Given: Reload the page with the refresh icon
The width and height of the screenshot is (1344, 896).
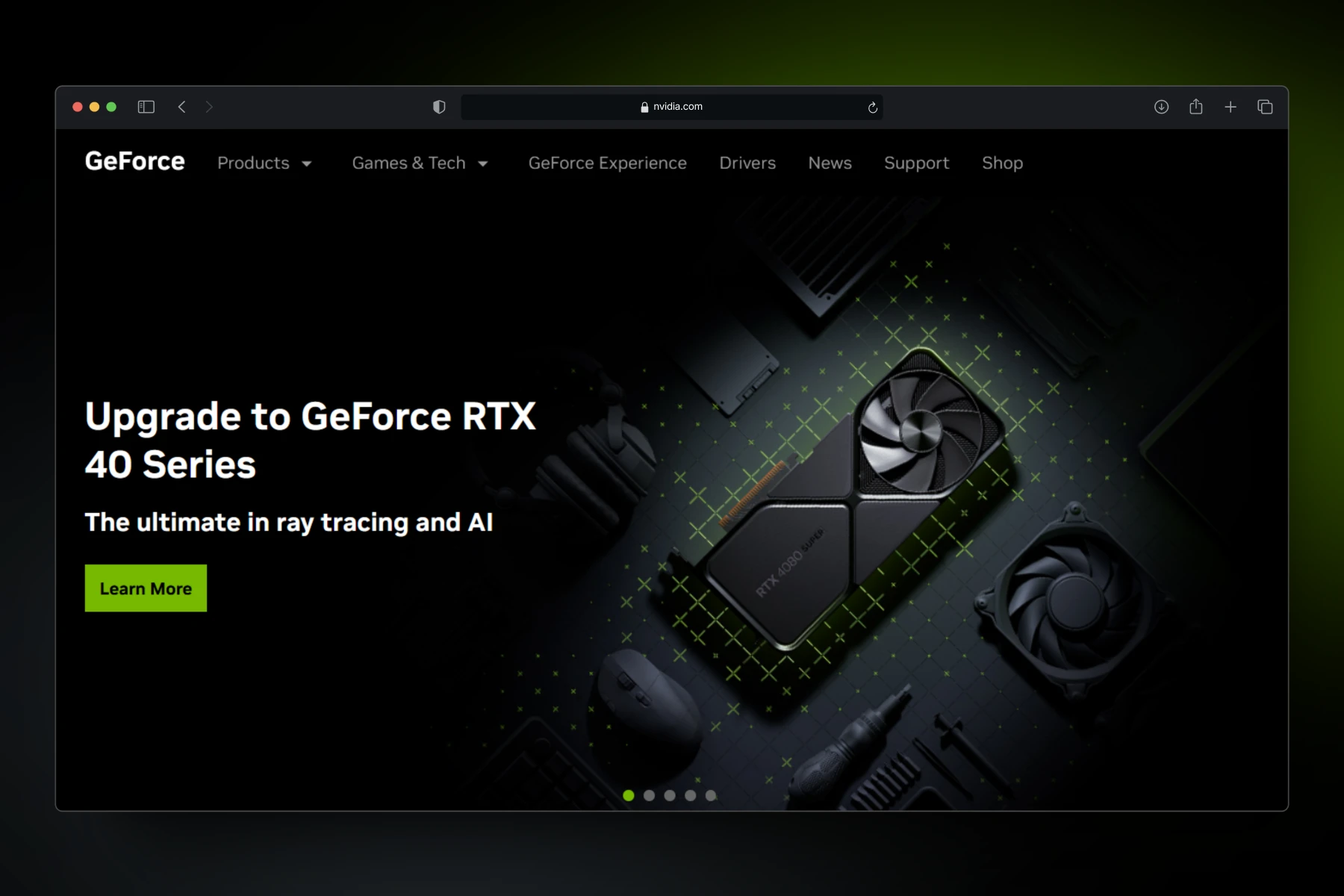Looking at the screenshot, I should [x=872, y=108].
